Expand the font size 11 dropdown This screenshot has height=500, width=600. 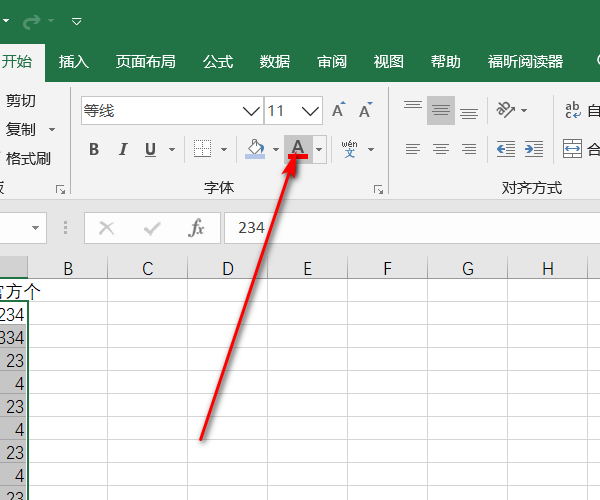point(310,110)
